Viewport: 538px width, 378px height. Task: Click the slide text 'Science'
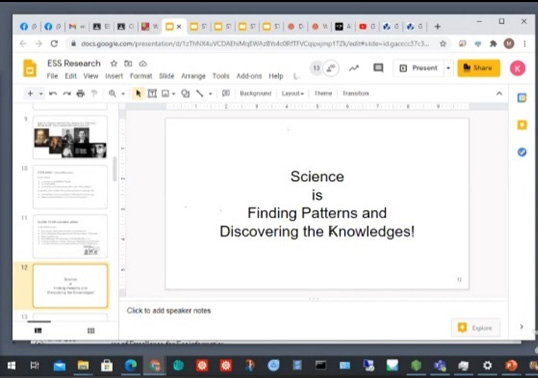317,176
